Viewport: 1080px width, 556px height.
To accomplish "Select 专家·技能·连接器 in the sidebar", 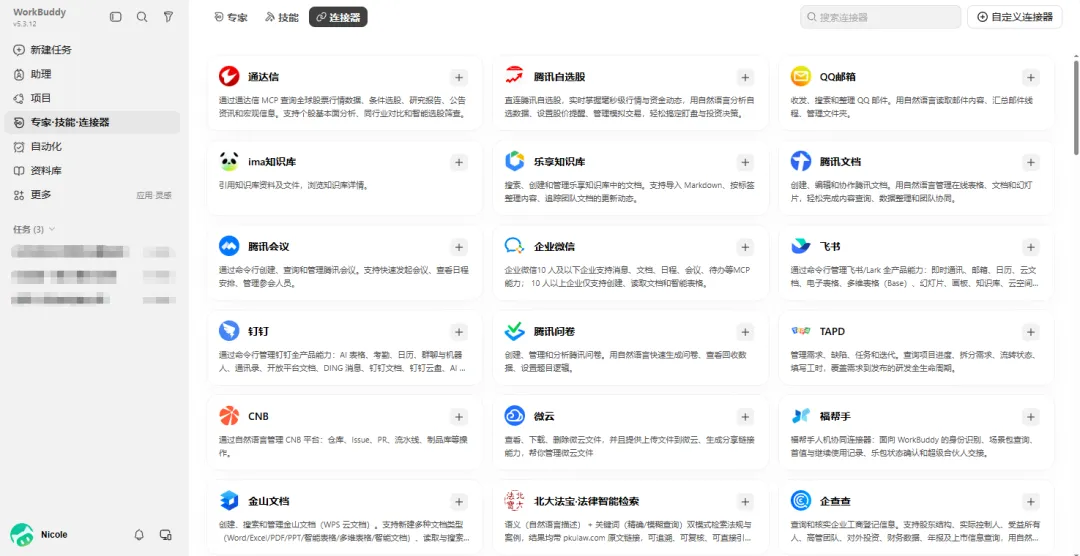I will click(x=92, y=122).
